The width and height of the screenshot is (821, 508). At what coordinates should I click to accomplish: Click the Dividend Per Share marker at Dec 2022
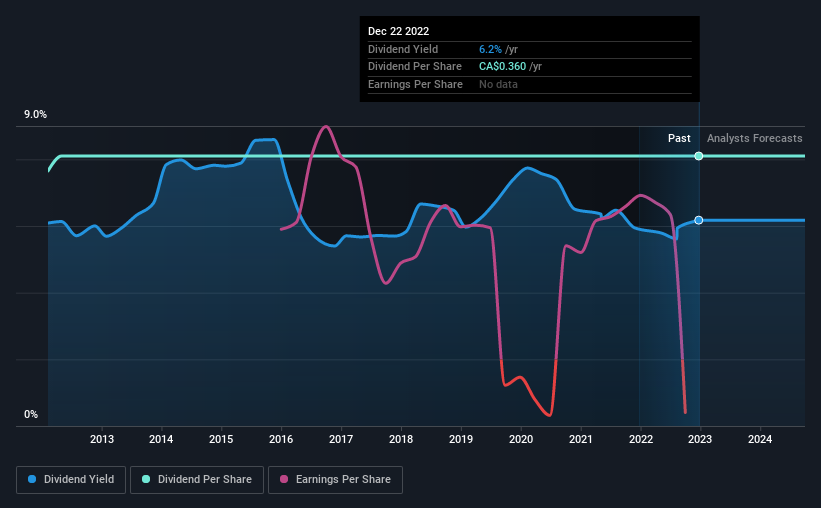(698, 156)
